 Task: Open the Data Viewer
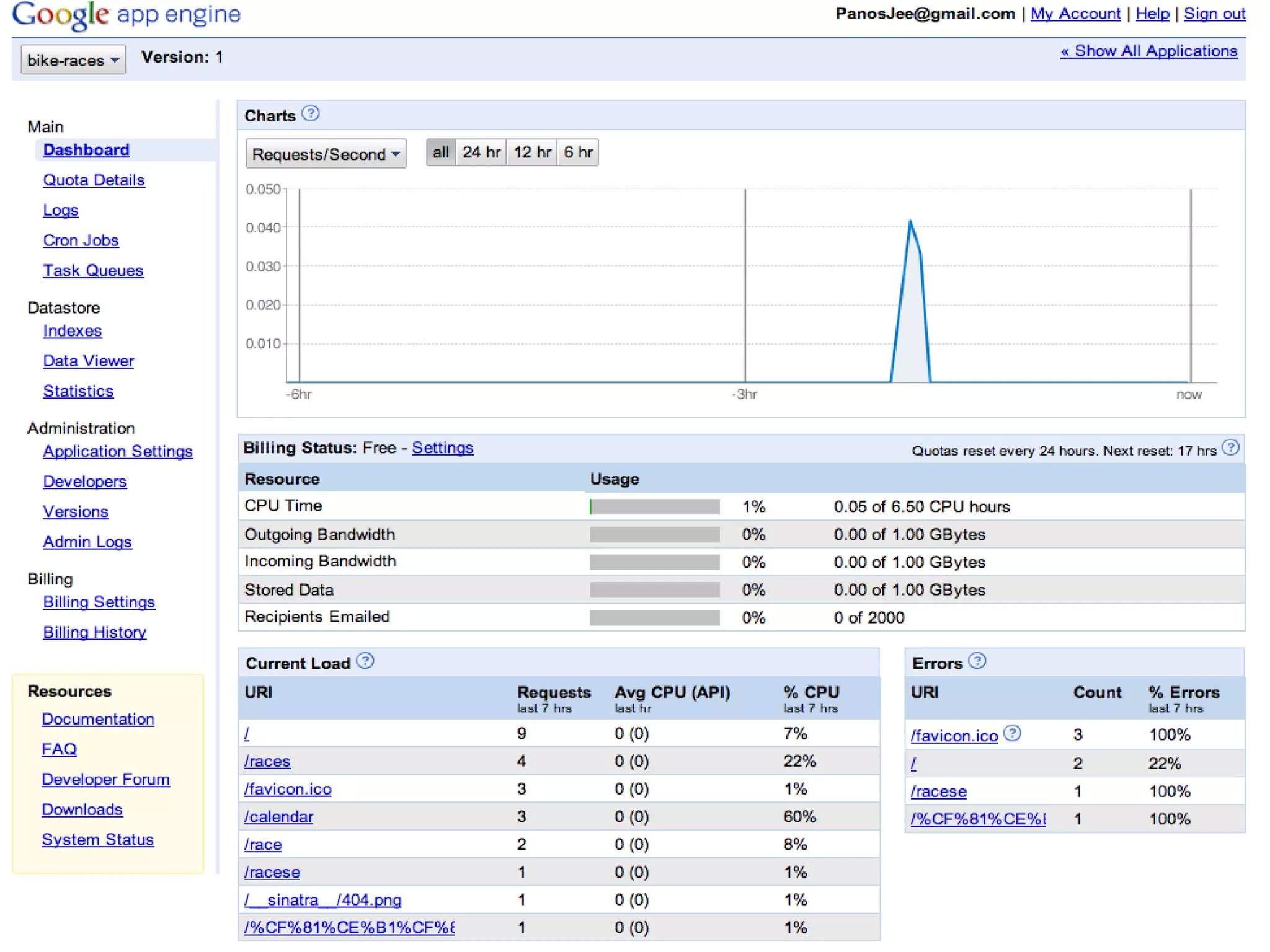[x=88, y=361]
